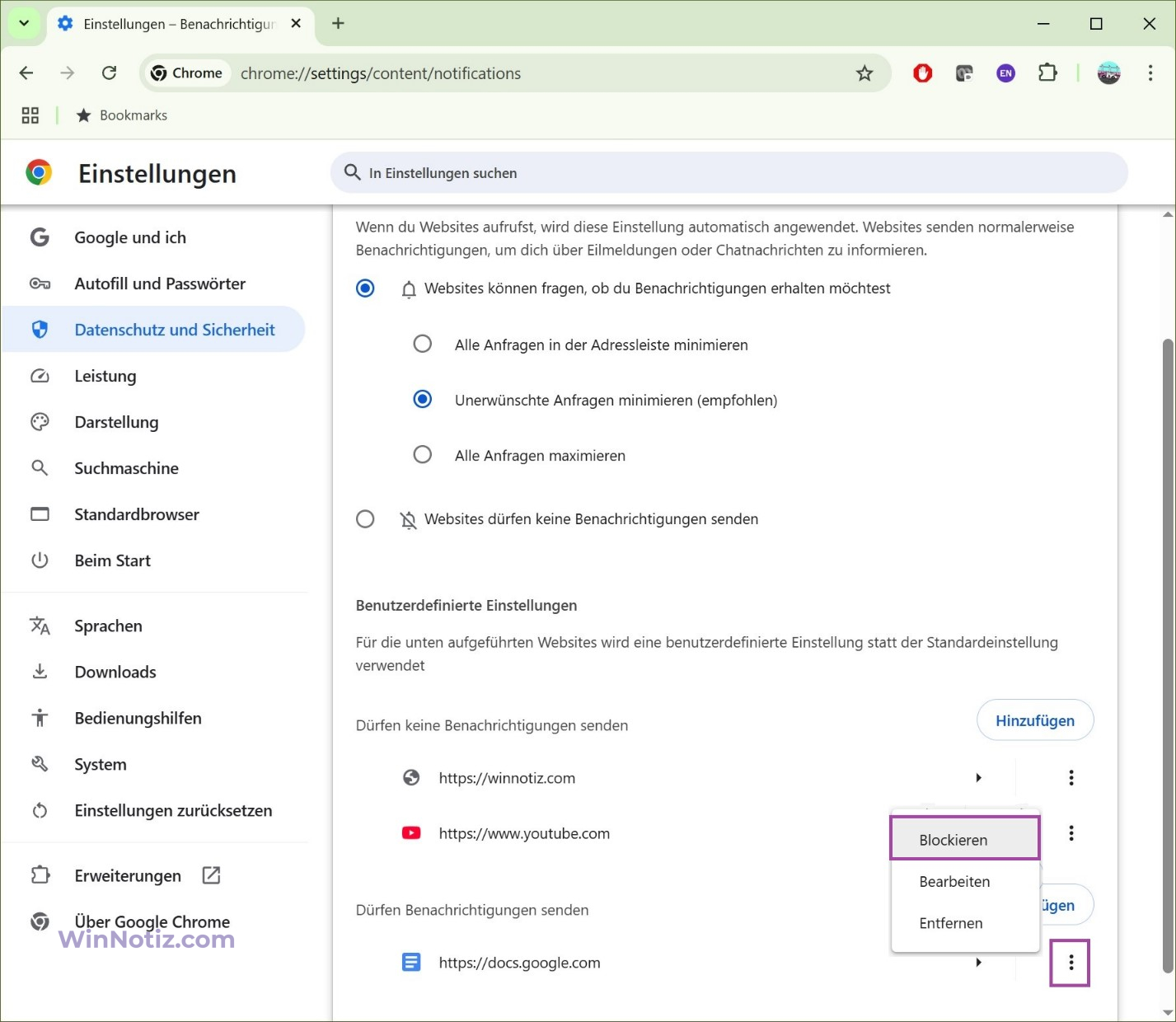Focus the 'In Einstellungen suchen' search field

[x=729, y=173]
